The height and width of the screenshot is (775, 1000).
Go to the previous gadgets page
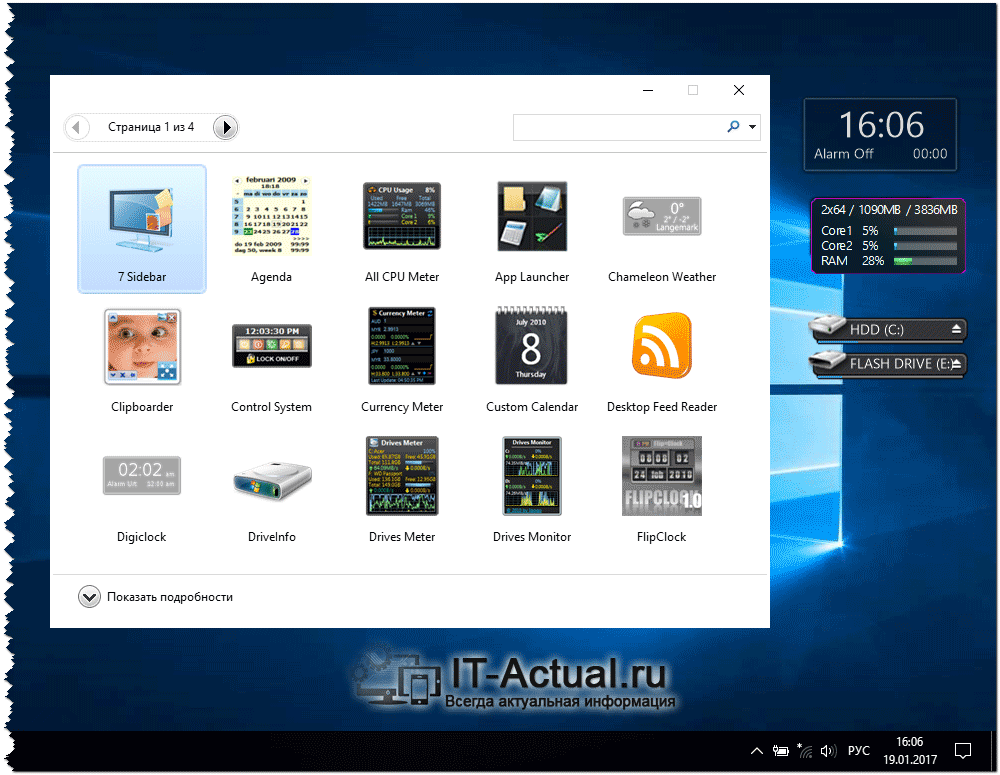[x=77, y=128]
